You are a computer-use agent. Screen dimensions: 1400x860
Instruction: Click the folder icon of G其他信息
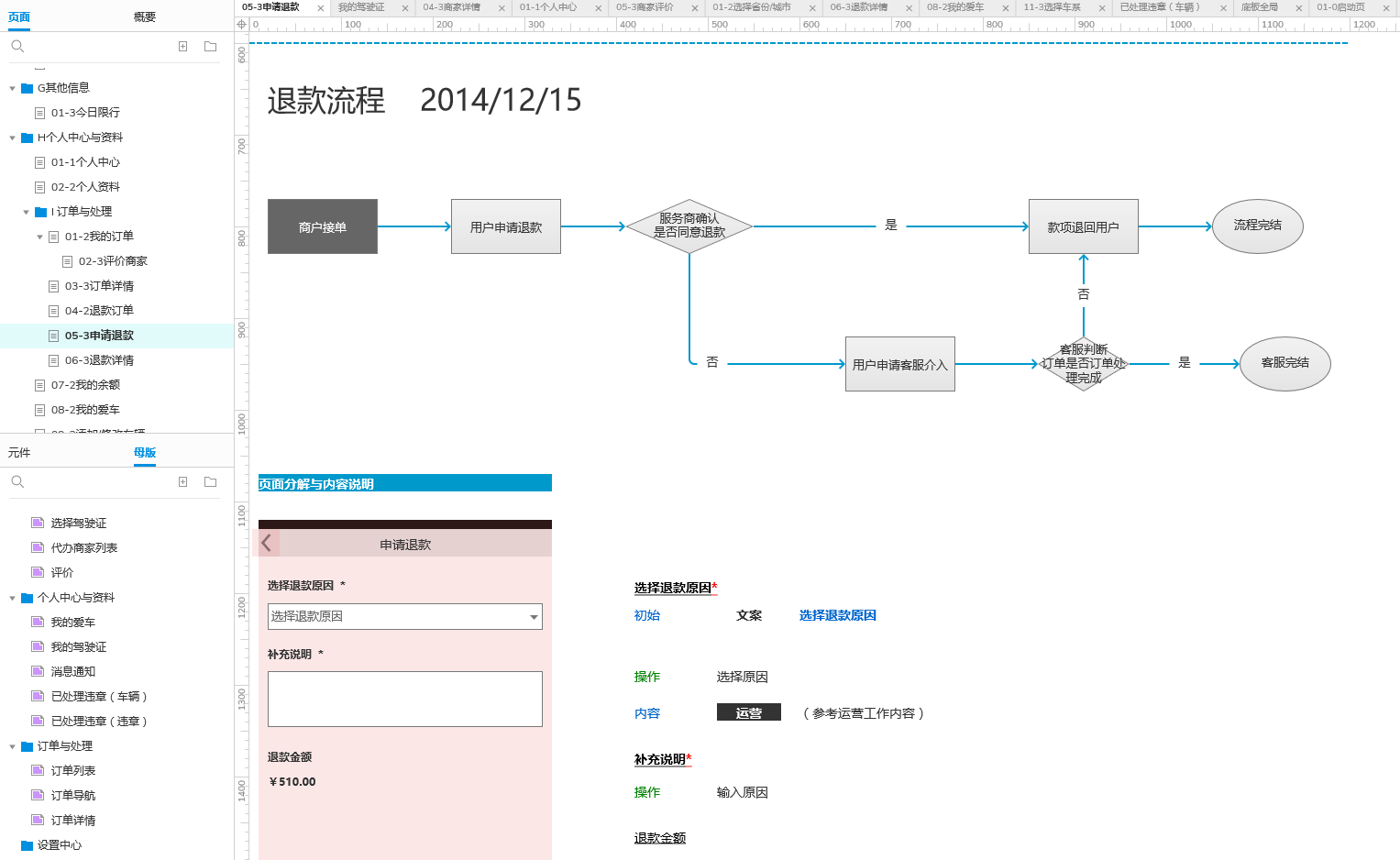[x=28, y=88]
